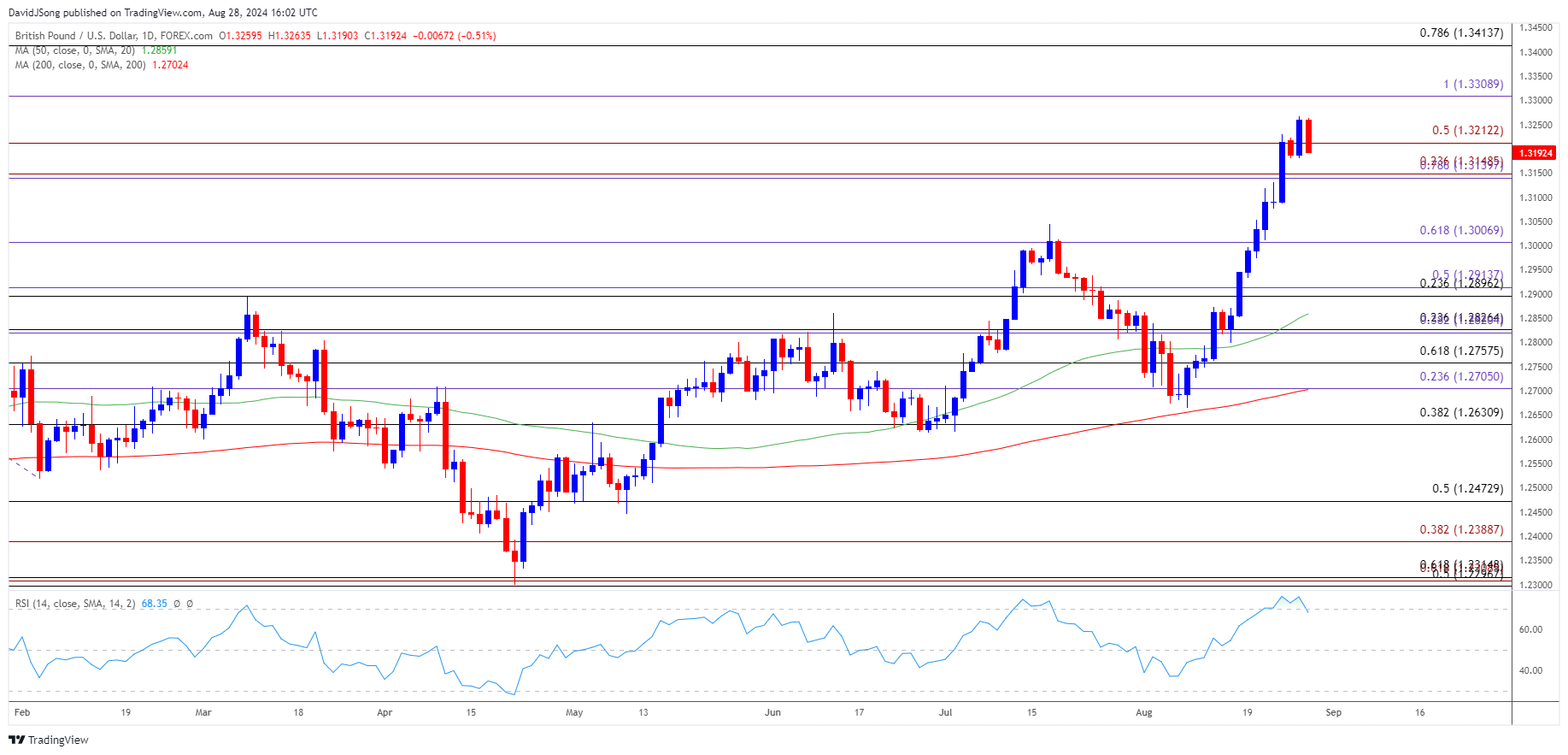
Task: Click the high price H1.32635
Action: click(290, 36)
